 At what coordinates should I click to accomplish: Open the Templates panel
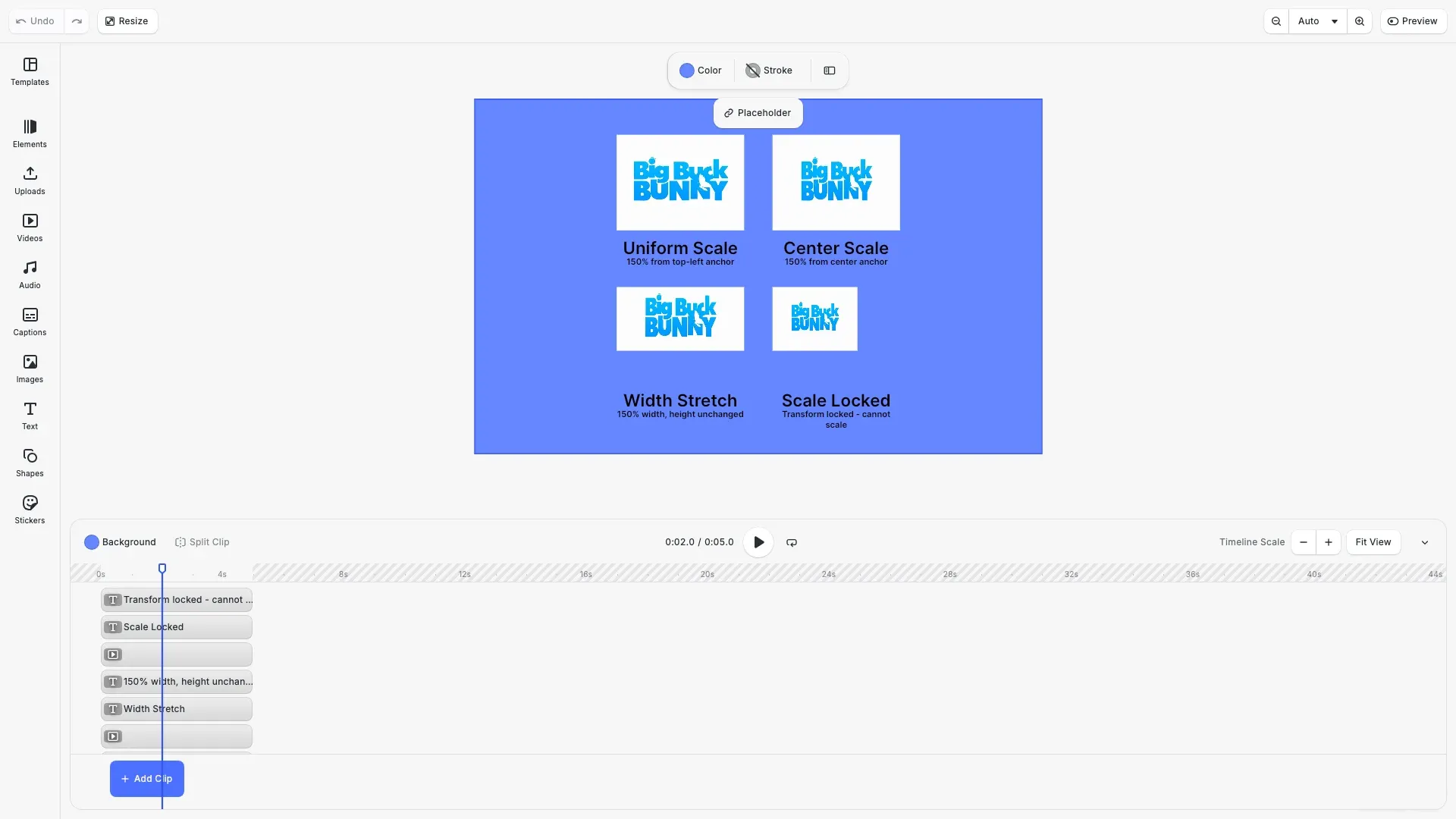(30, 71)
